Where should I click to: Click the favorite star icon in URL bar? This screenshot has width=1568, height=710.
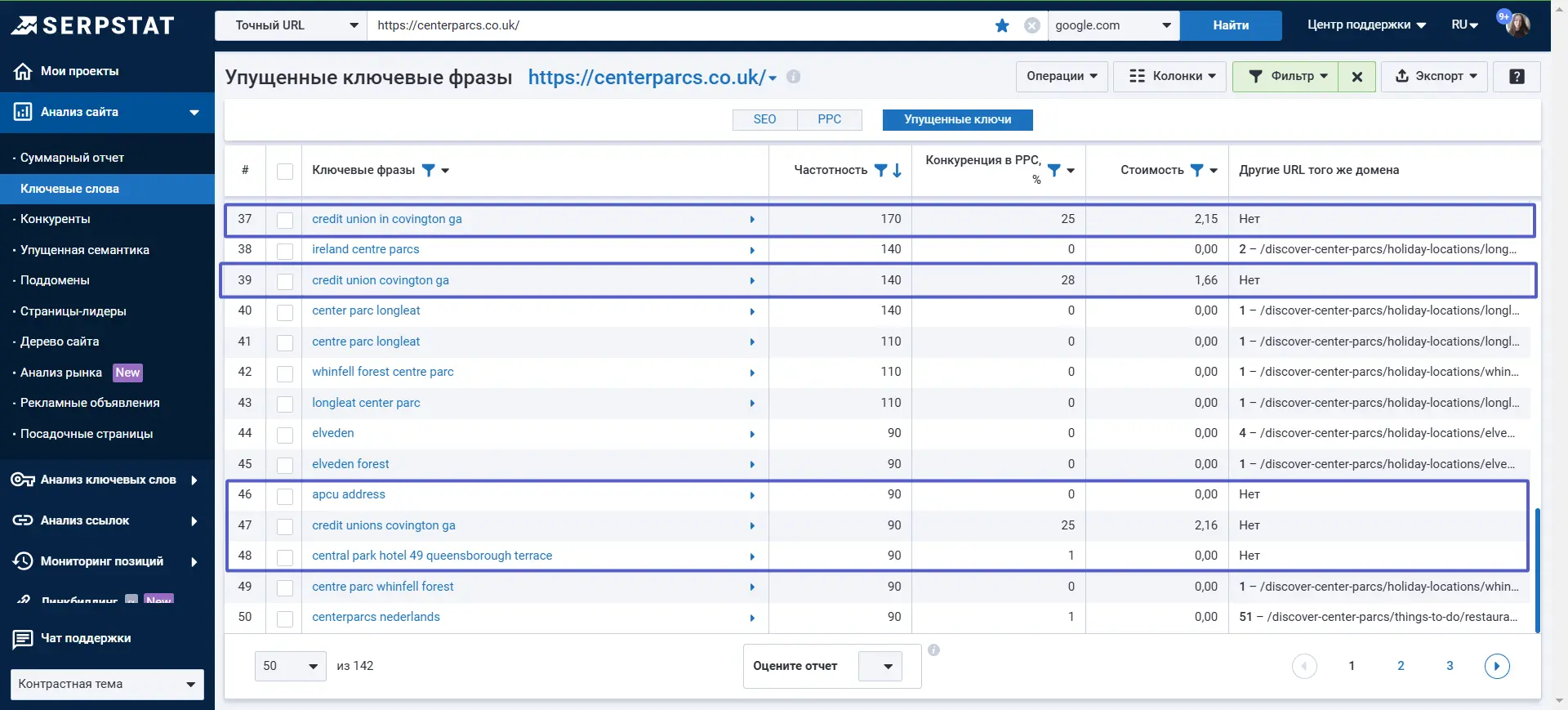tap(1002, 25)
